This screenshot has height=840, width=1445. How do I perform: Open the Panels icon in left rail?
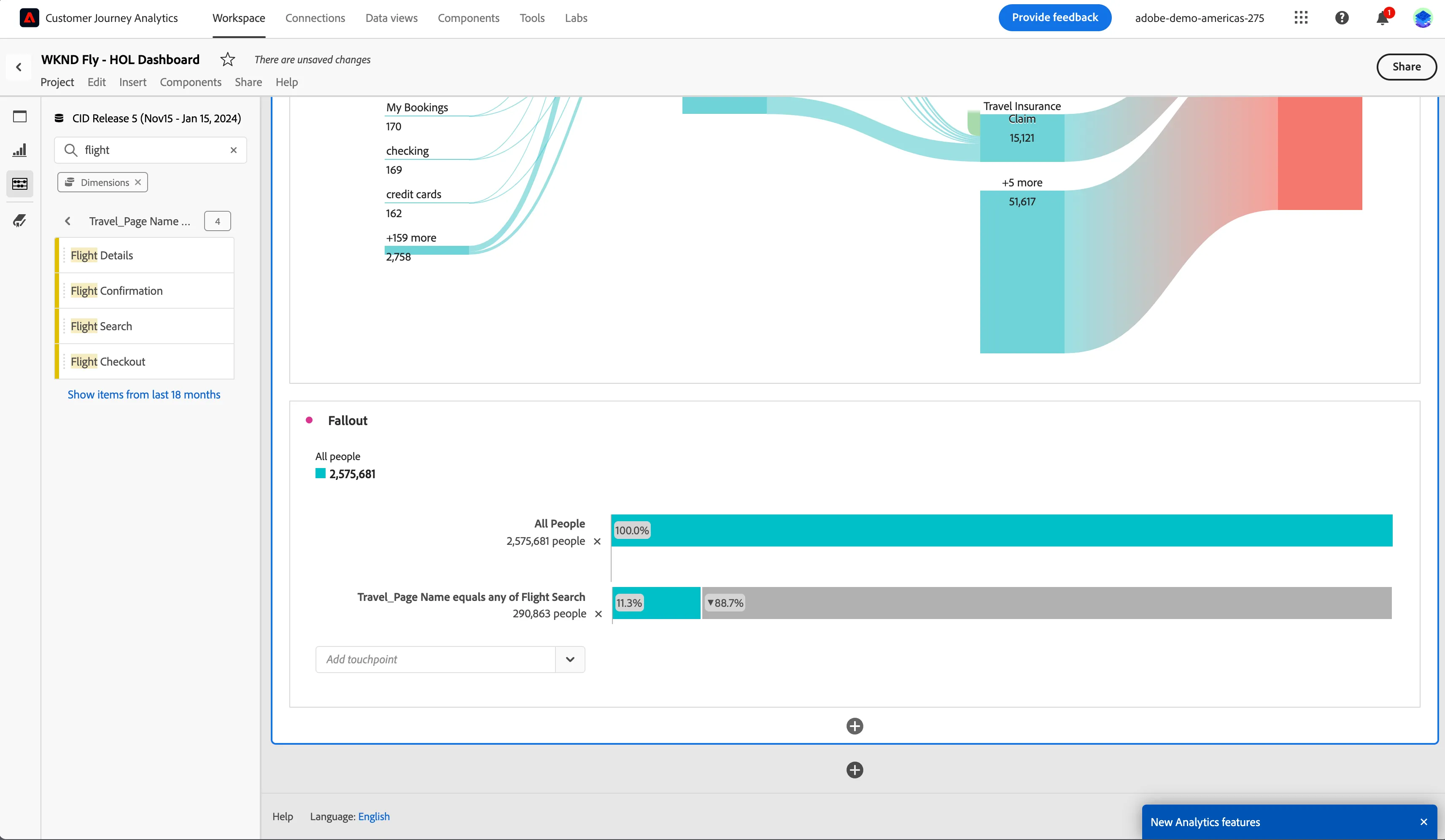pos(20,116)
